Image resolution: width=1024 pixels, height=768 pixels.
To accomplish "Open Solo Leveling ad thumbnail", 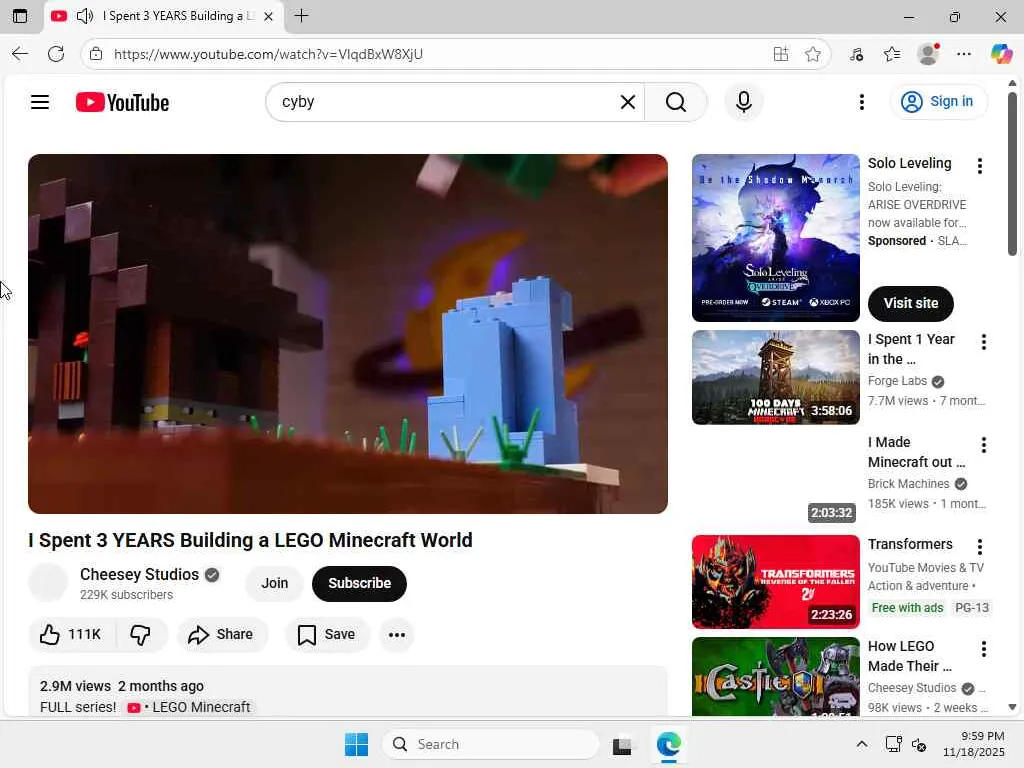I will click(775, 238).
